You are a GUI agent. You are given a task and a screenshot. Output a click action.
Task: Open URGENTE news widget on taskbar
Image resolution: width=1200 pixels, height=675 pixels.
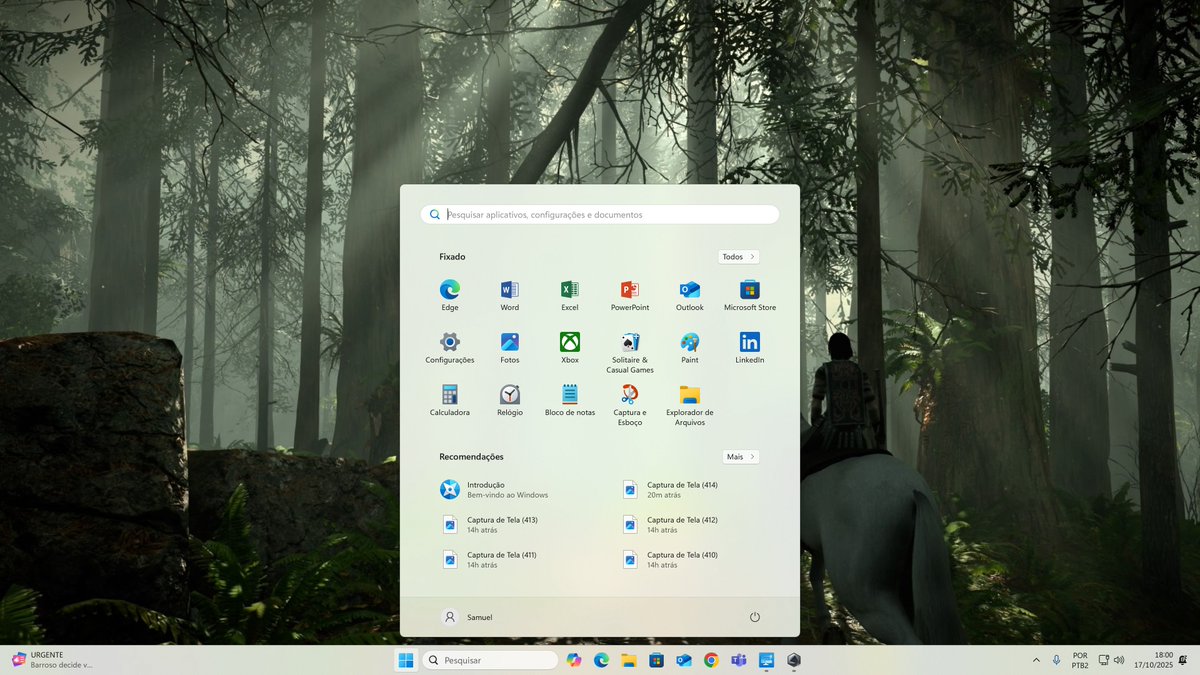click(x=52, y=660)
